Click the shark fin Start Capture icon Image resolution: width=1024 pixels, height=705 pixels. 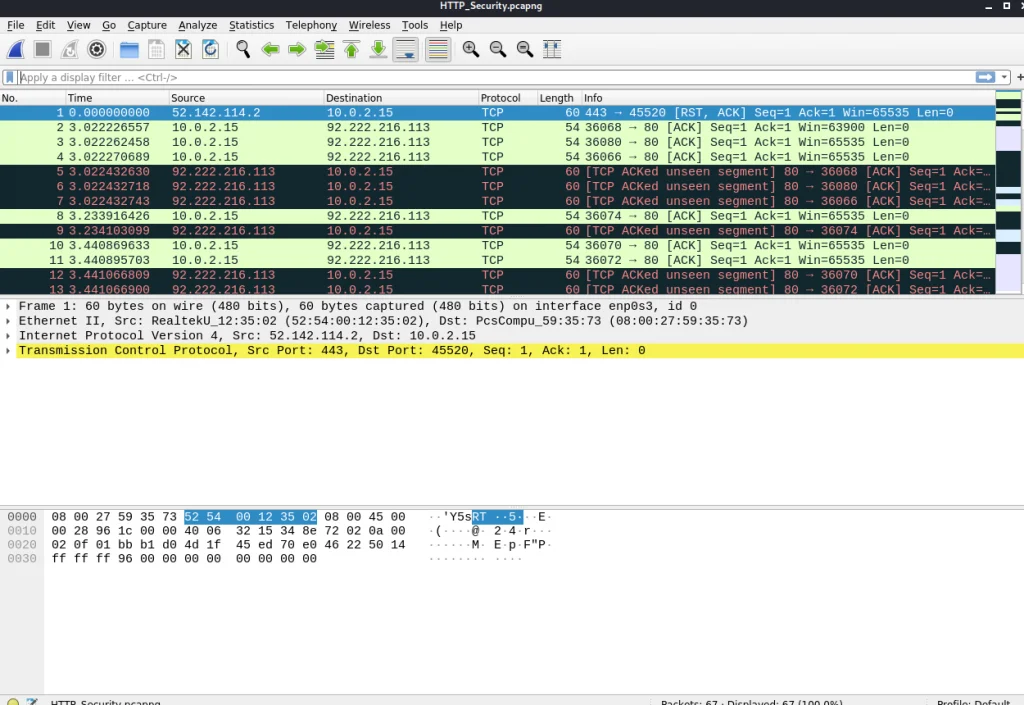pyautogui.click(x=16, y=49)
